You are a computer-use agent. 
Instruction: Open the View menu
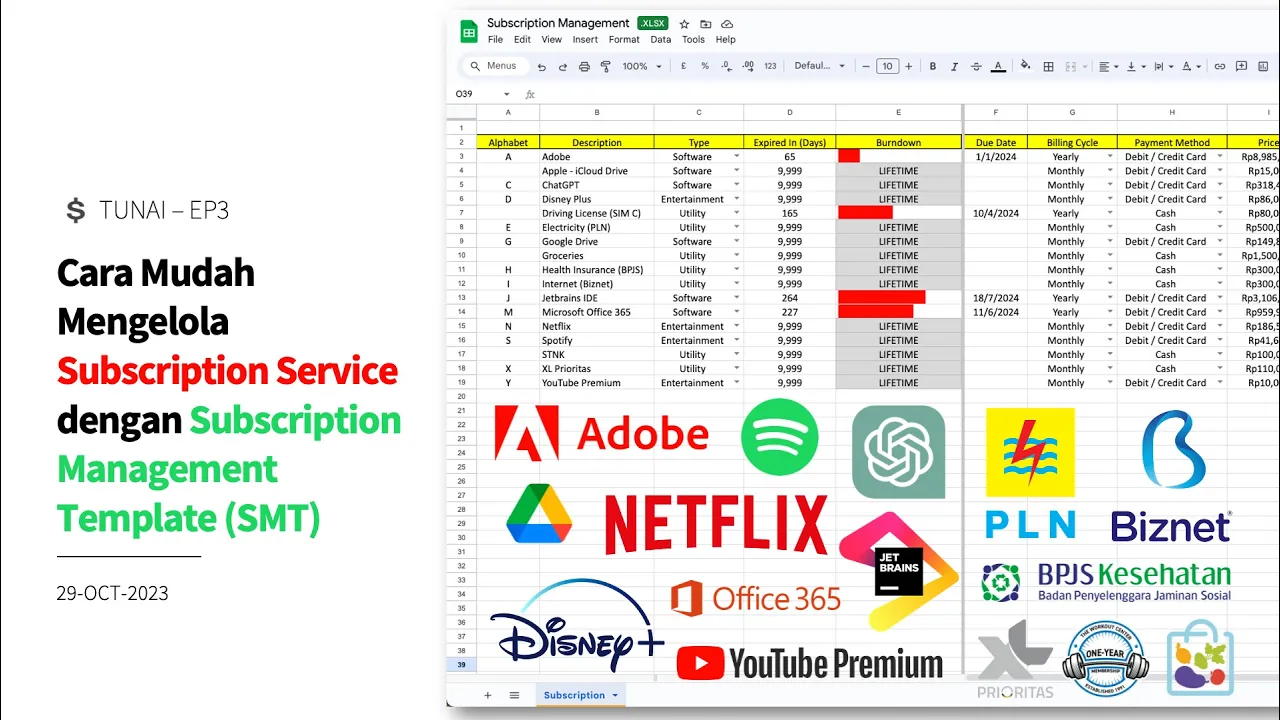click(551, 40)
